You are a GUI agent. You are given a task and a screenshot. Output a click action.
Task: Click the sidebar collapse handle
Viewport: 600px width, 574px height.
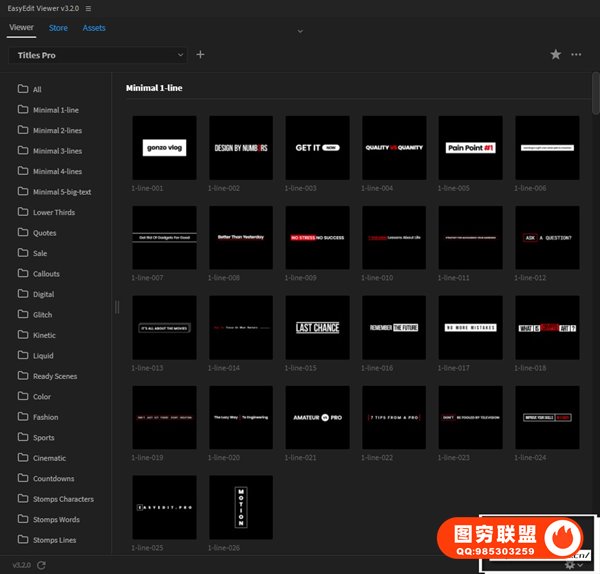116,307
